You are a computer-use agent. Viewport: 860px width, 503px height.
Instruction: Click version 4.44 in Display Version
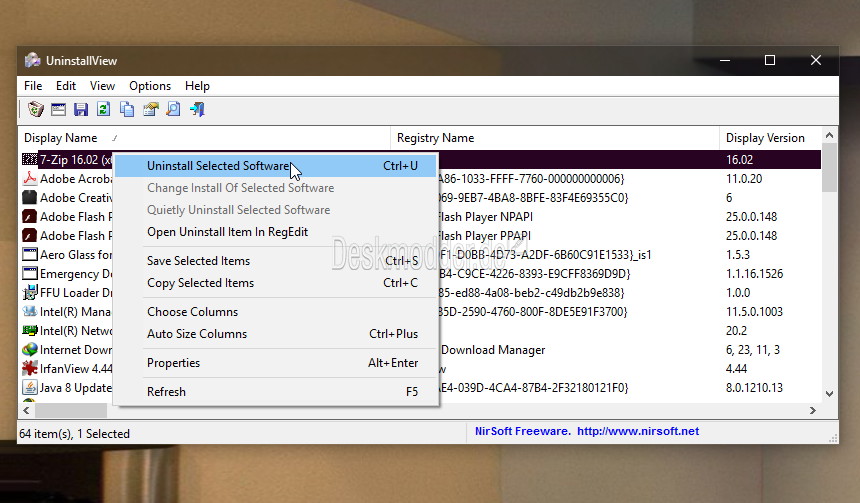click(736, 368)
